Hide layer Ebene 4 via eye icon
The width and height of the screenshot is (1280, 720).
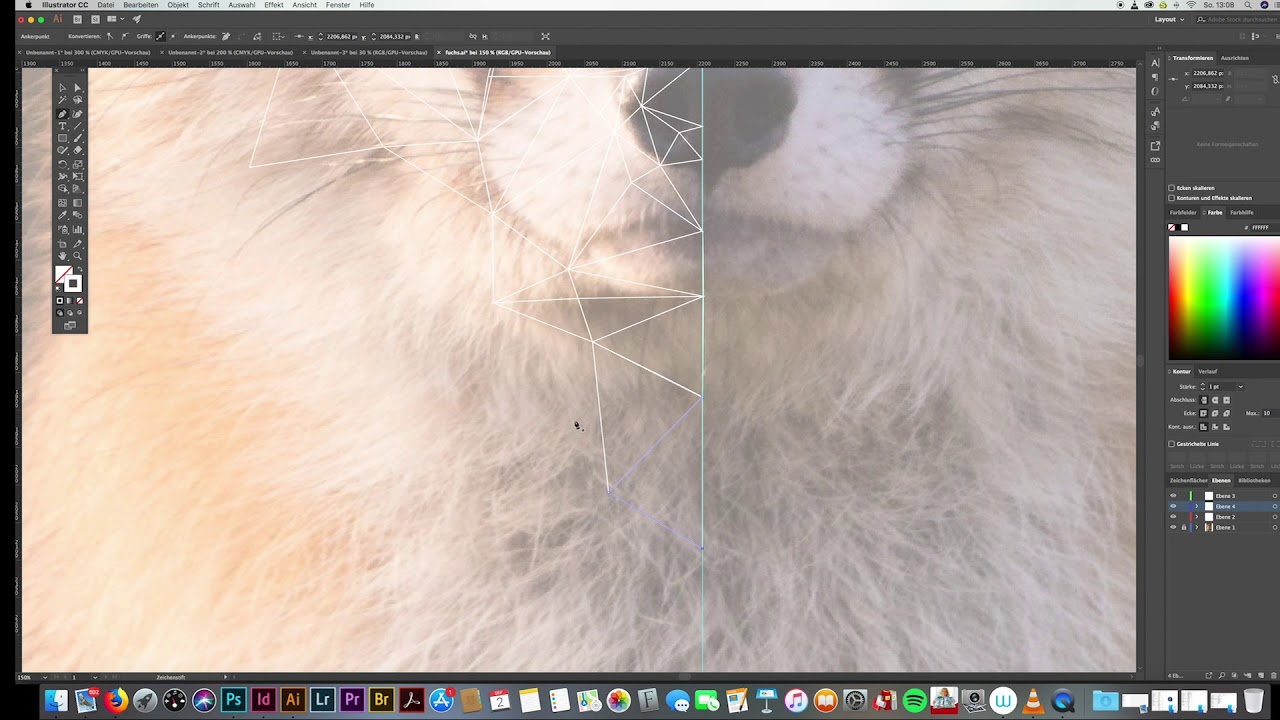[x=1173, y=506]
